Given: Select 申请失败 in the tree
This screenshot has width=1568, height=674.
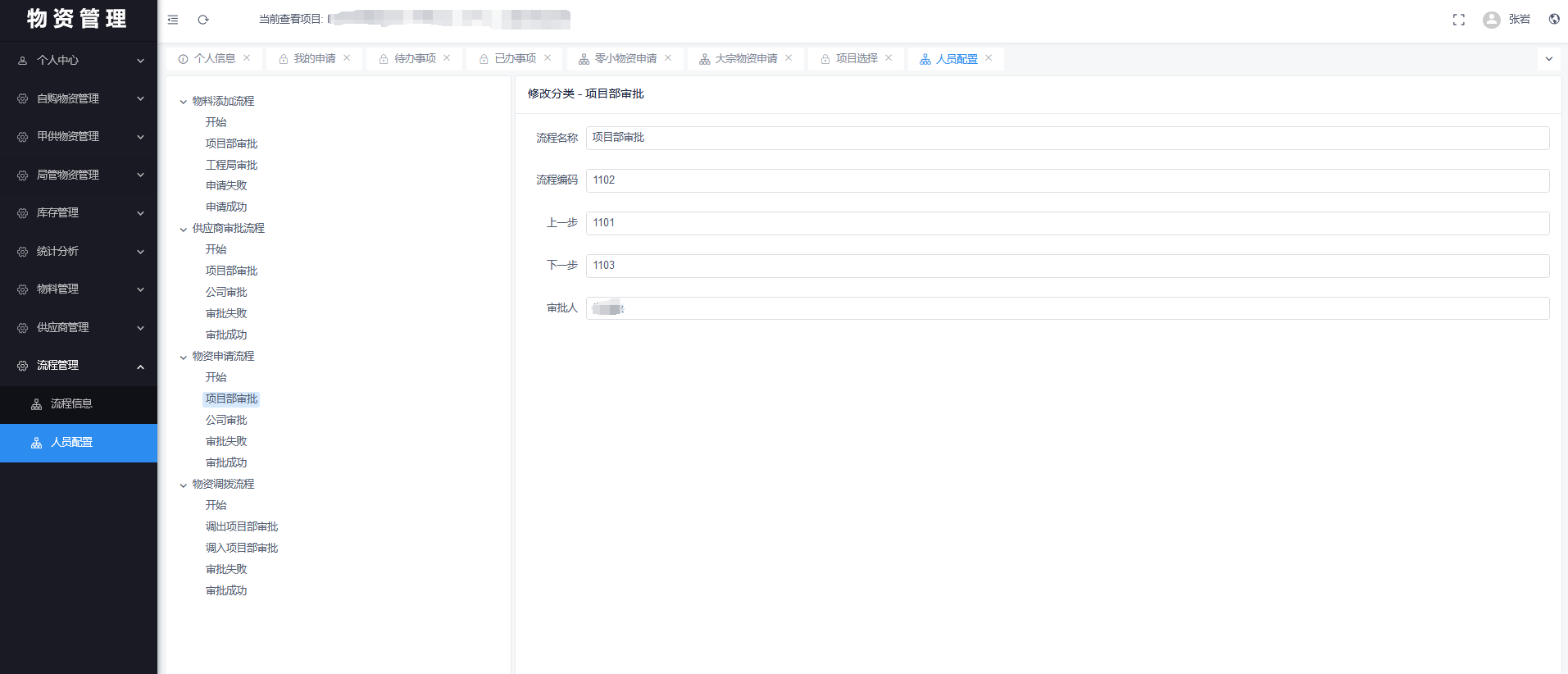Looking at the screenshot, I should 226,186.
